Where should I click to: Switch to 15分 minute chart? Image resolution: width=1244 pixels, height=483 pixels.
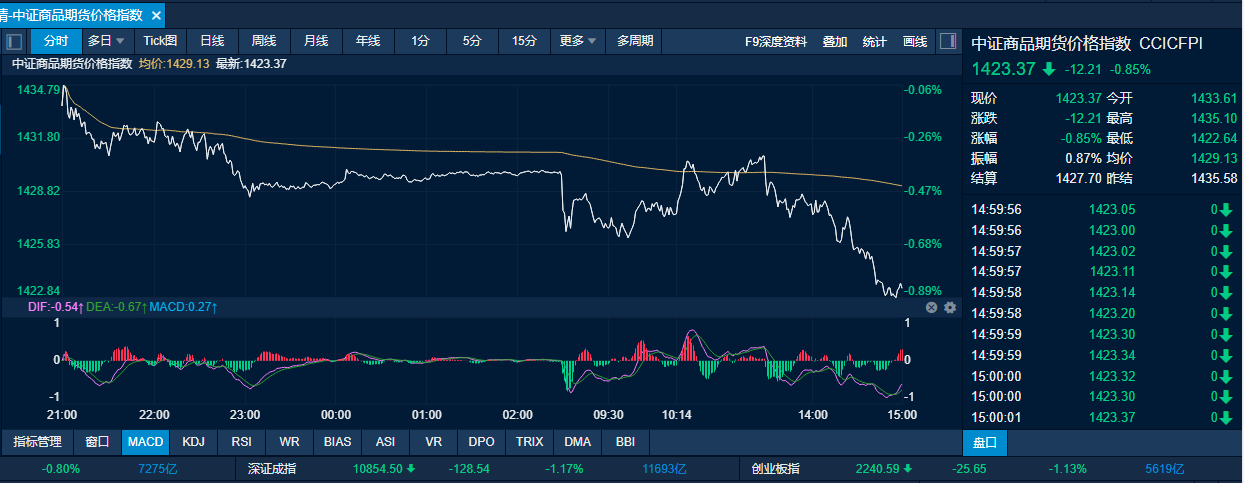pyautogui.click(x=524, y=41)
